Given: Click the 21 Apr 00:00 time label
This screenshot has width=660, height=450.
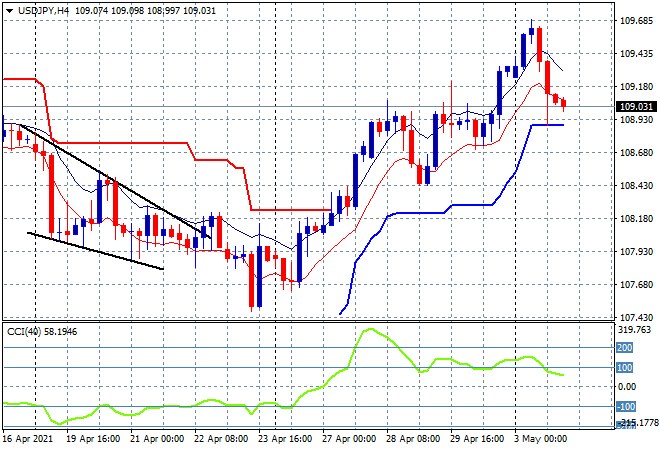Looking at the screenshot, I should point(157,439).
